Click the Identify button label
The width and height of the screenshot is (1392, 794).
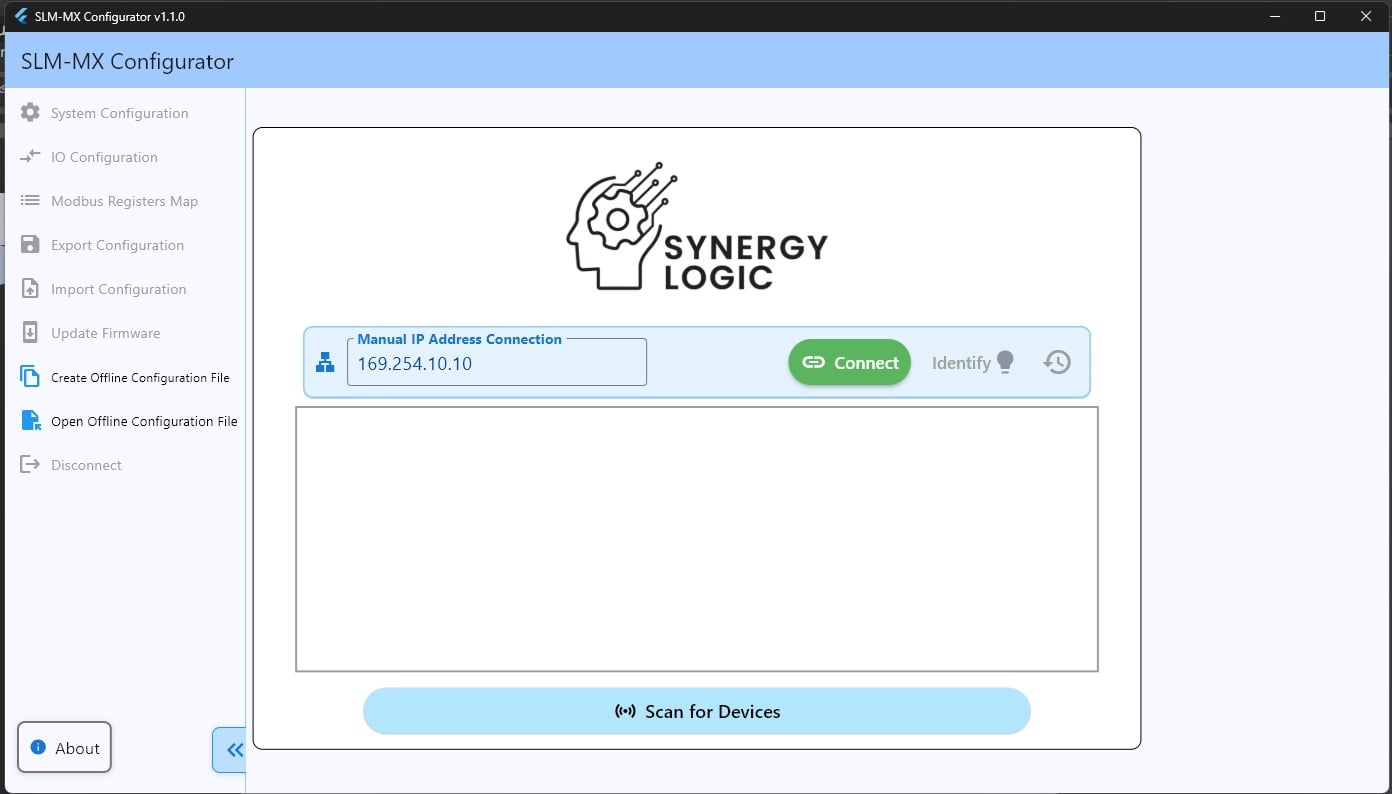(x=961, y=363)
